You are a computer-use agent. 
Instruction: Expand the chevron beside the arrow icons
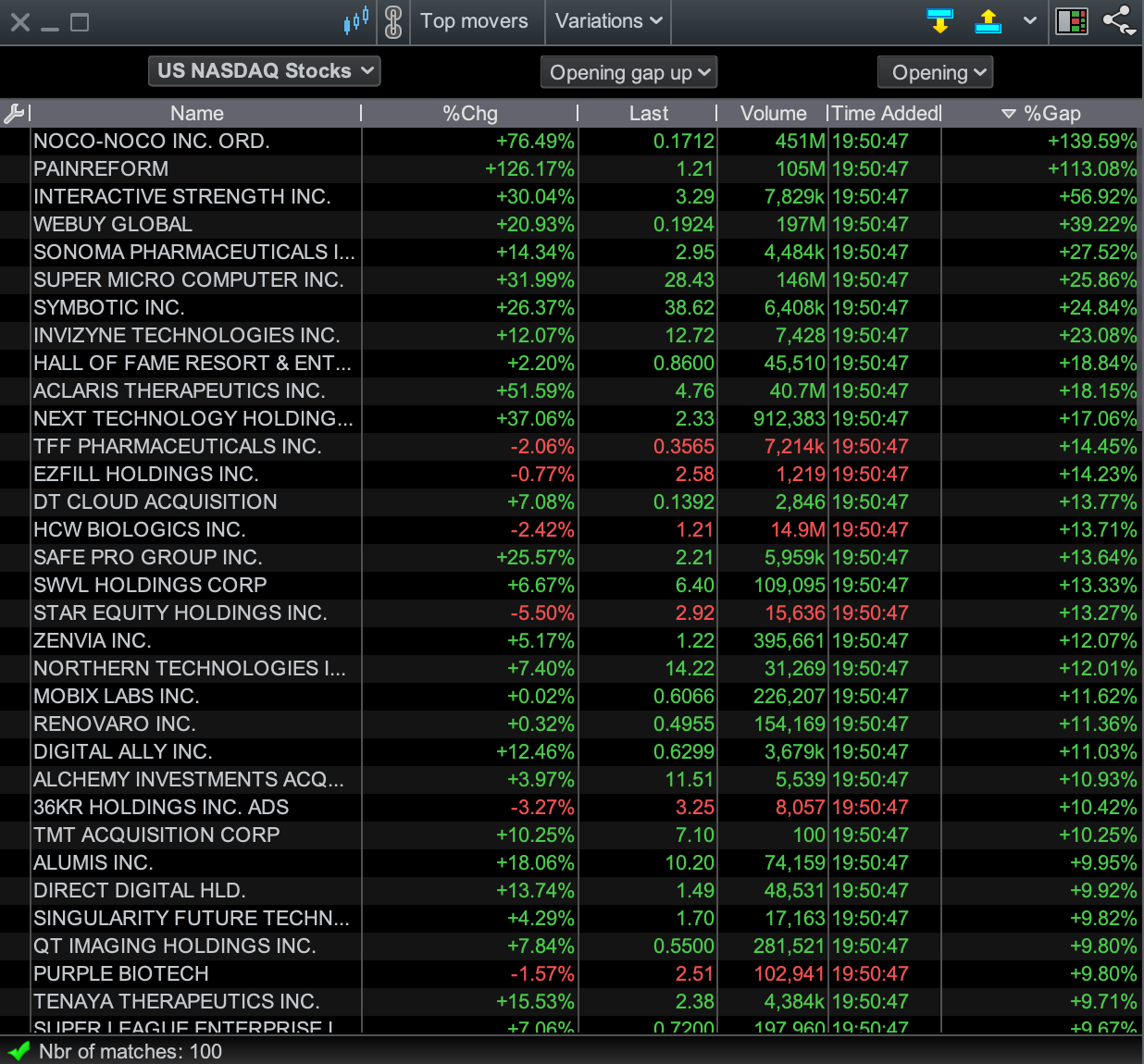1030,20
